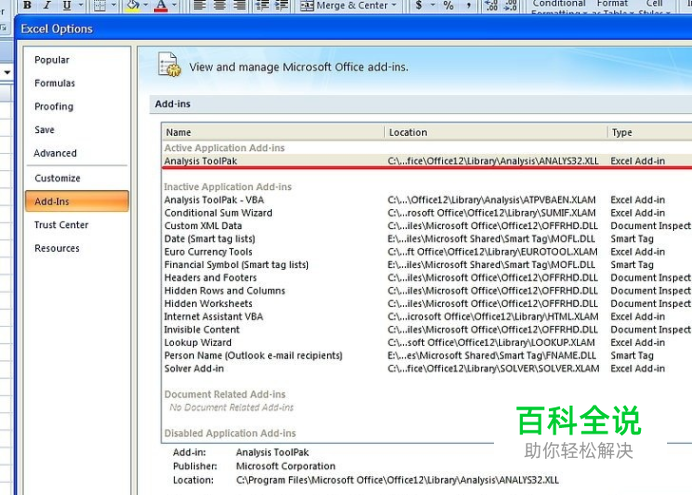Image resolution: width=692 pixels, height=495 pixels.
Task: Select the Trust Center category
Action: (61, 225)
